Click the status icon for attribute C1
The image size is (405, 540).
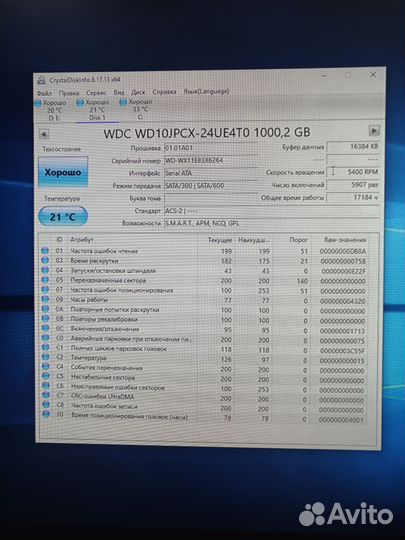pos(45,347)
